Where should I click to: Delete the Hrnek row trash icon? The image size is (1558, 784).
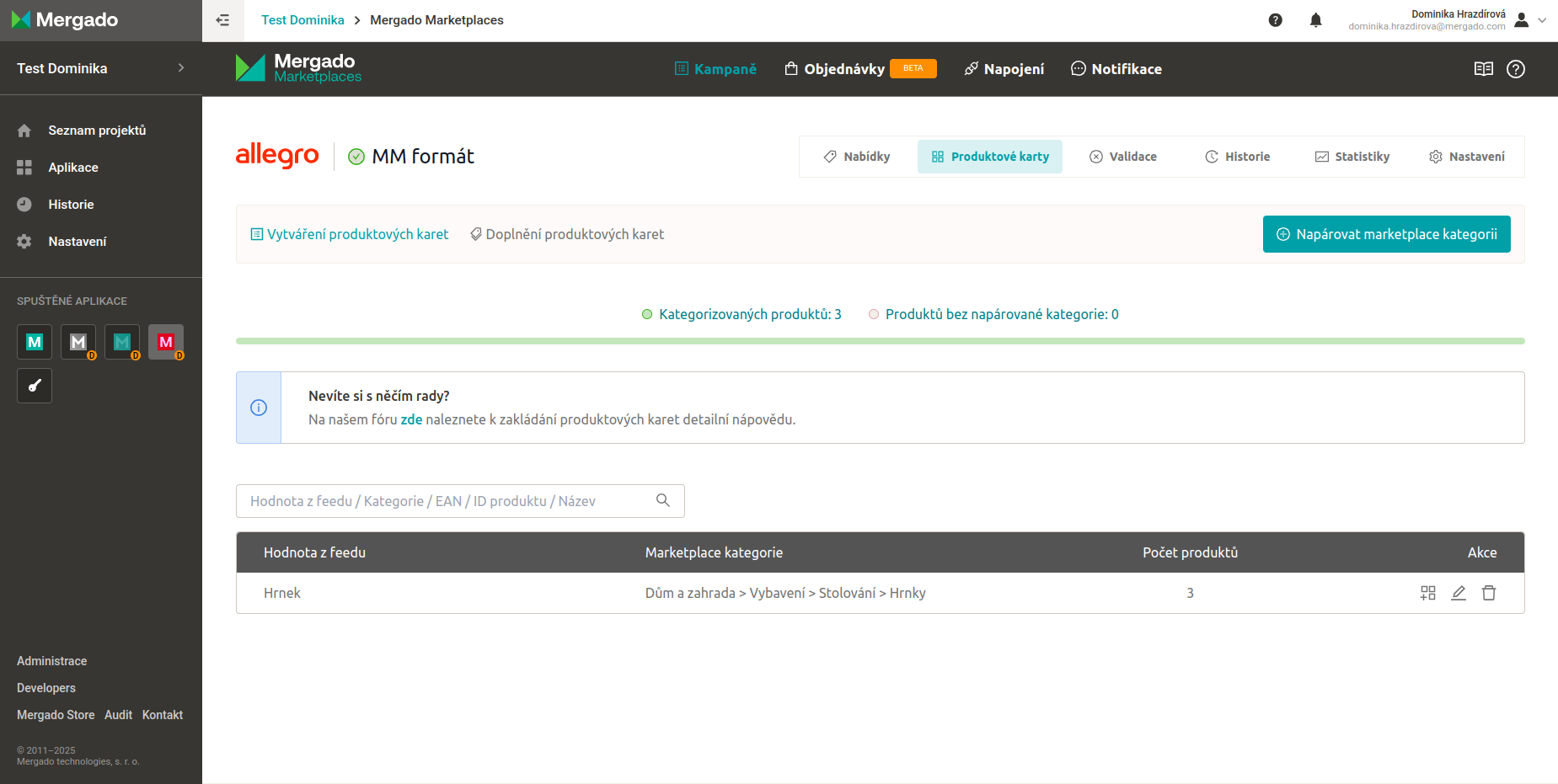[x=1489, y=593]
